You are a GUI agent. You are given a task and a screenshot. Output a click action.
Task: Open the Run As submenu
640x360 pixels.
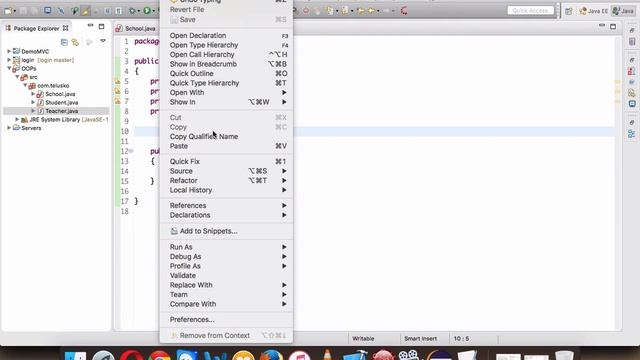click(x=226, y=247)
